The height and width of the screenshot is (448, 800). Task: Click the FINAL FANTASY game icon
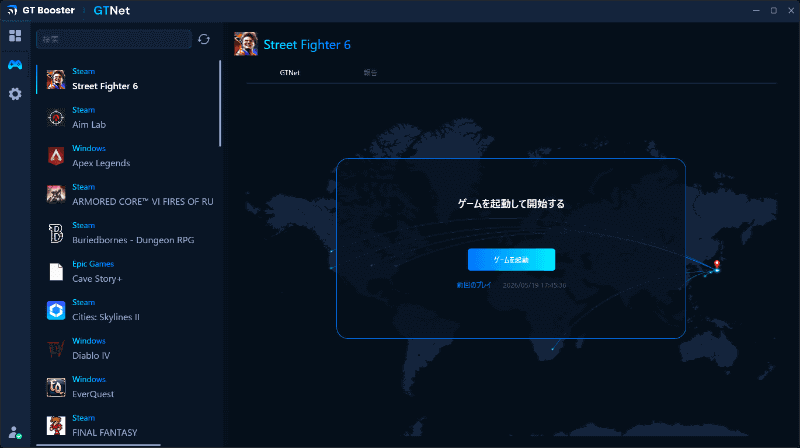pyautogui.click(x=56, y=426)
